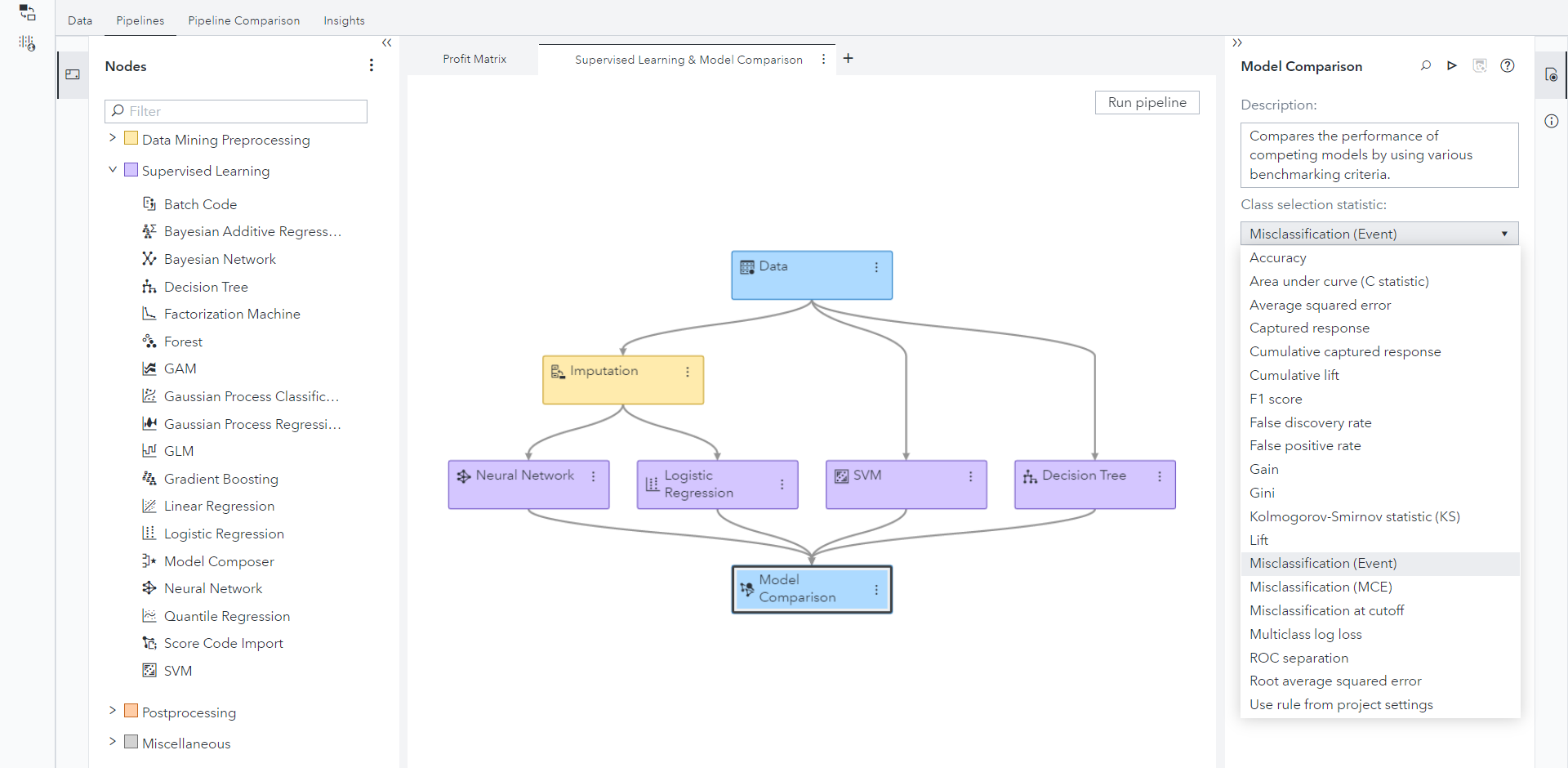Open the node information pane on right rail

tap(1552, 121)
